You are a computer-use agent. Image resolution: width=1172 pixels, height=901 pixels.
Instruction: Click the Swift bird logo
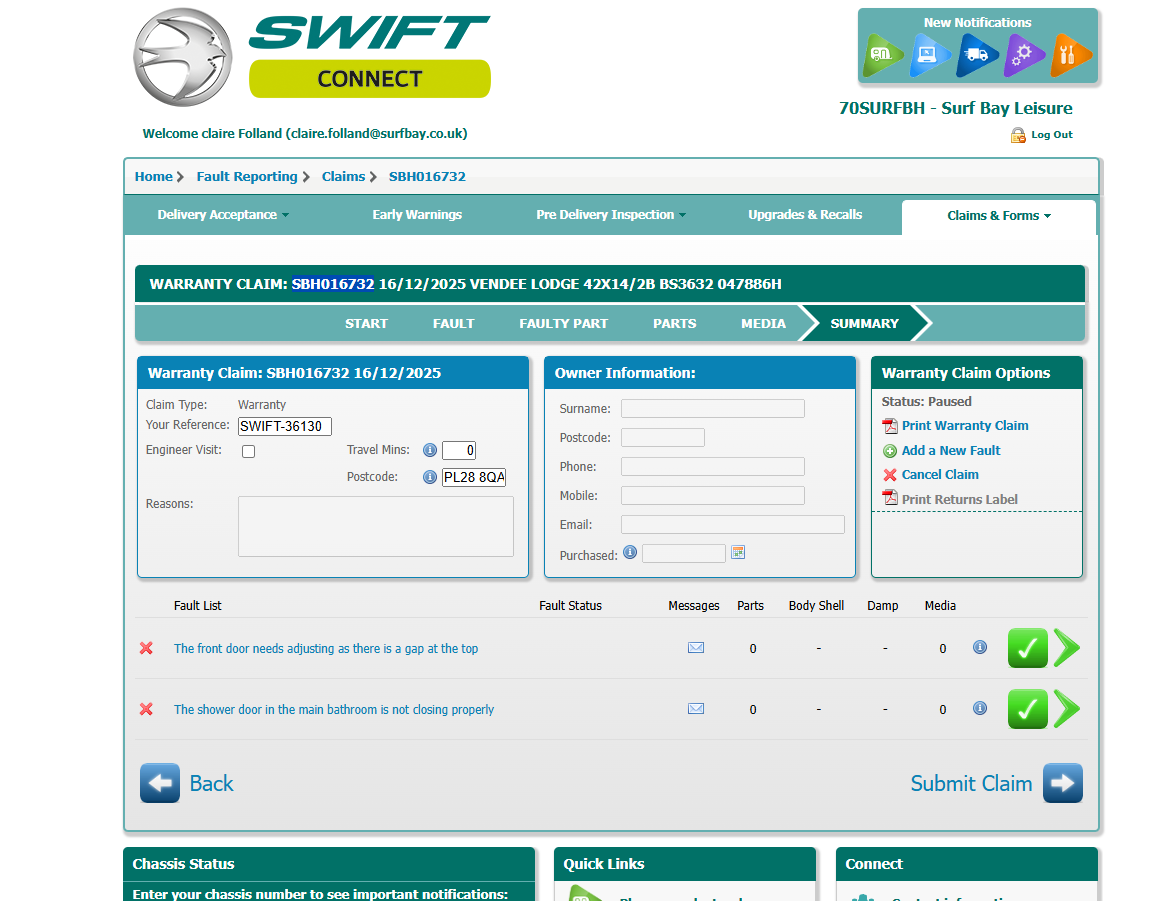pos(182,57)
